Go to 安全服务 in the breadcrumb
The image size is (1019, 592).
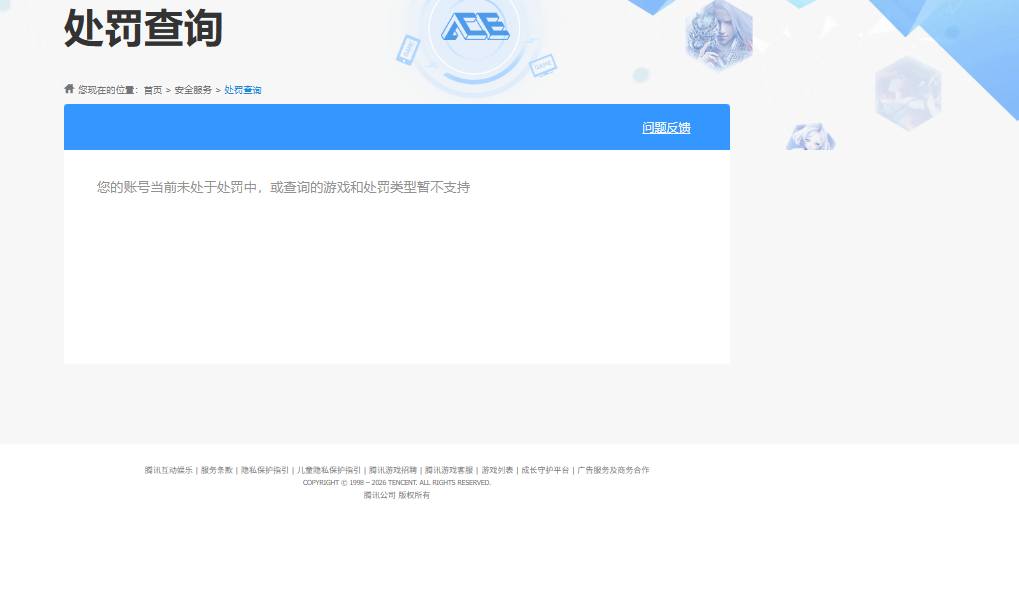(x=193, y=90)
